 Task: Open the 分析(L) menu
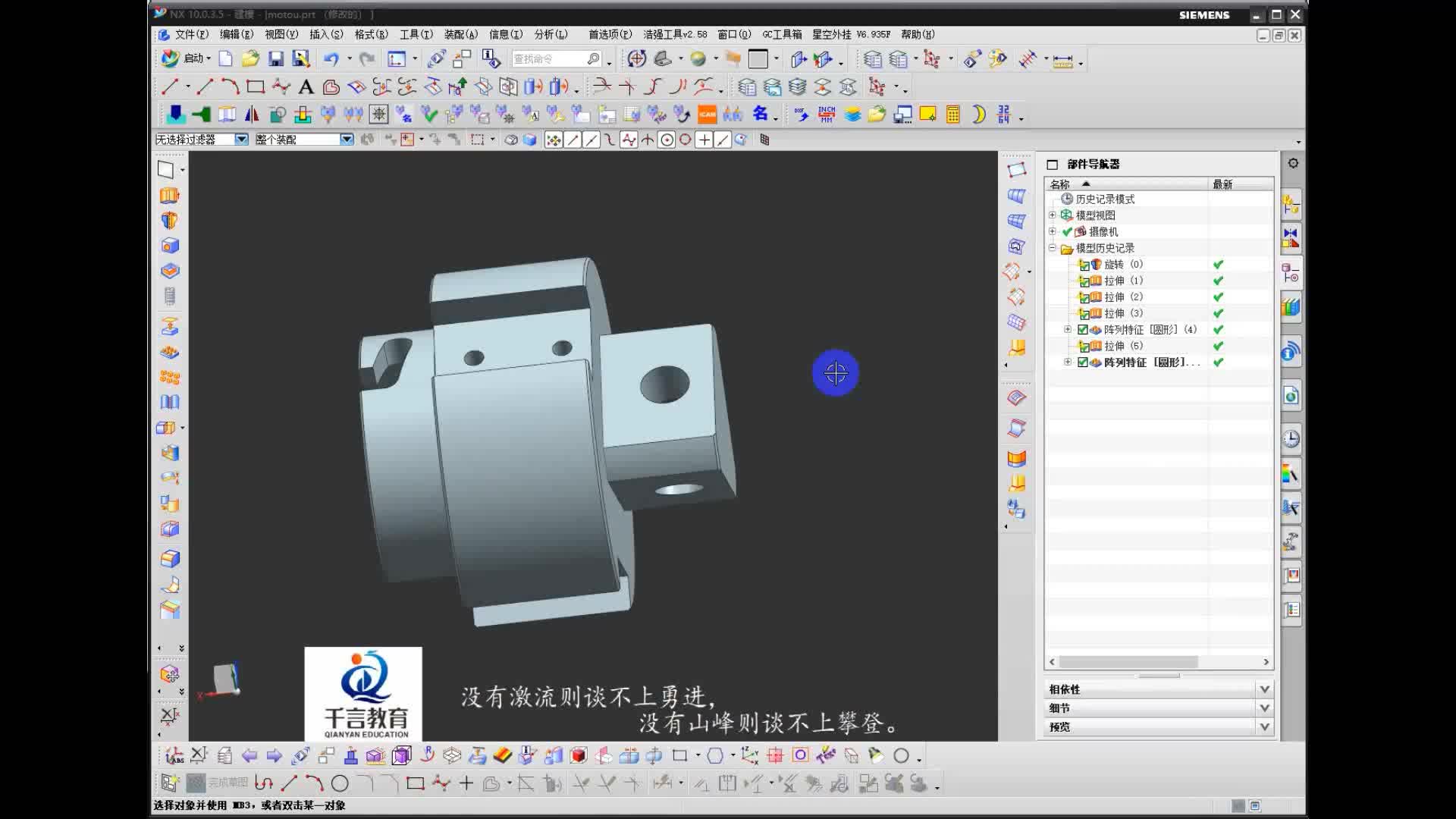551,34
